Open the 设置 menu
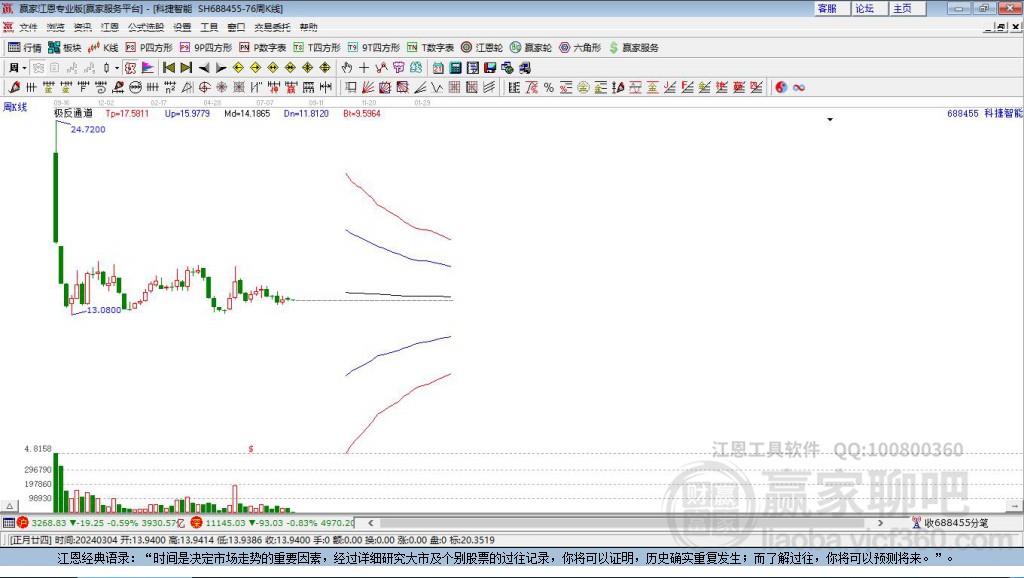This screenshot has width=1024, height=578. point(182,27)
